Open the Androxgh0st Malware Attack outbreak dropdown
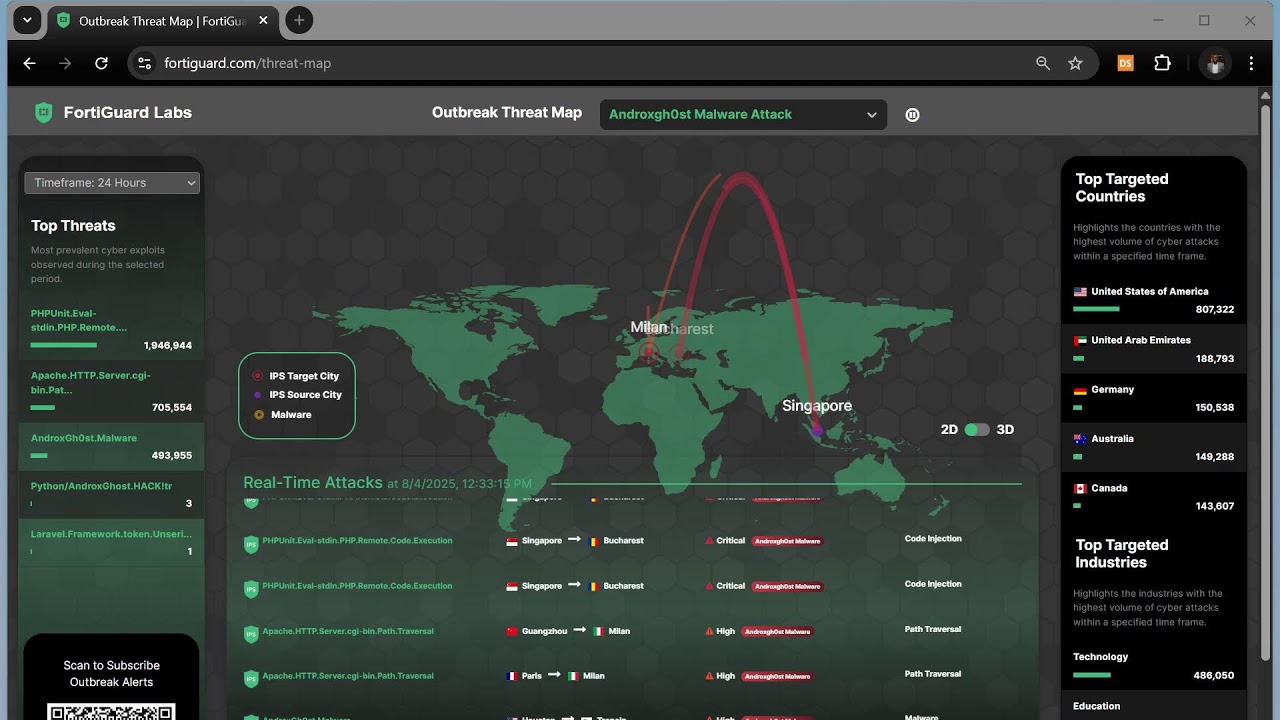Screen dimensions: 1280x720 [x=743, y=114]
